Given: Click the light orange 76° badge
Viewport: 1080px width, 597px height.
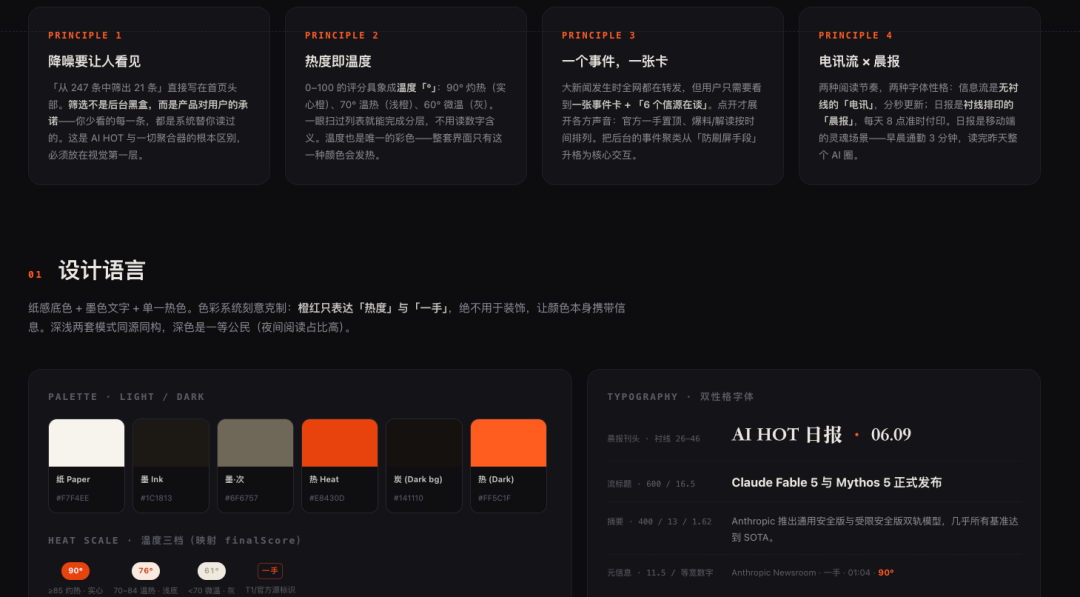Looking at the screenshot, I should point(145,571).
